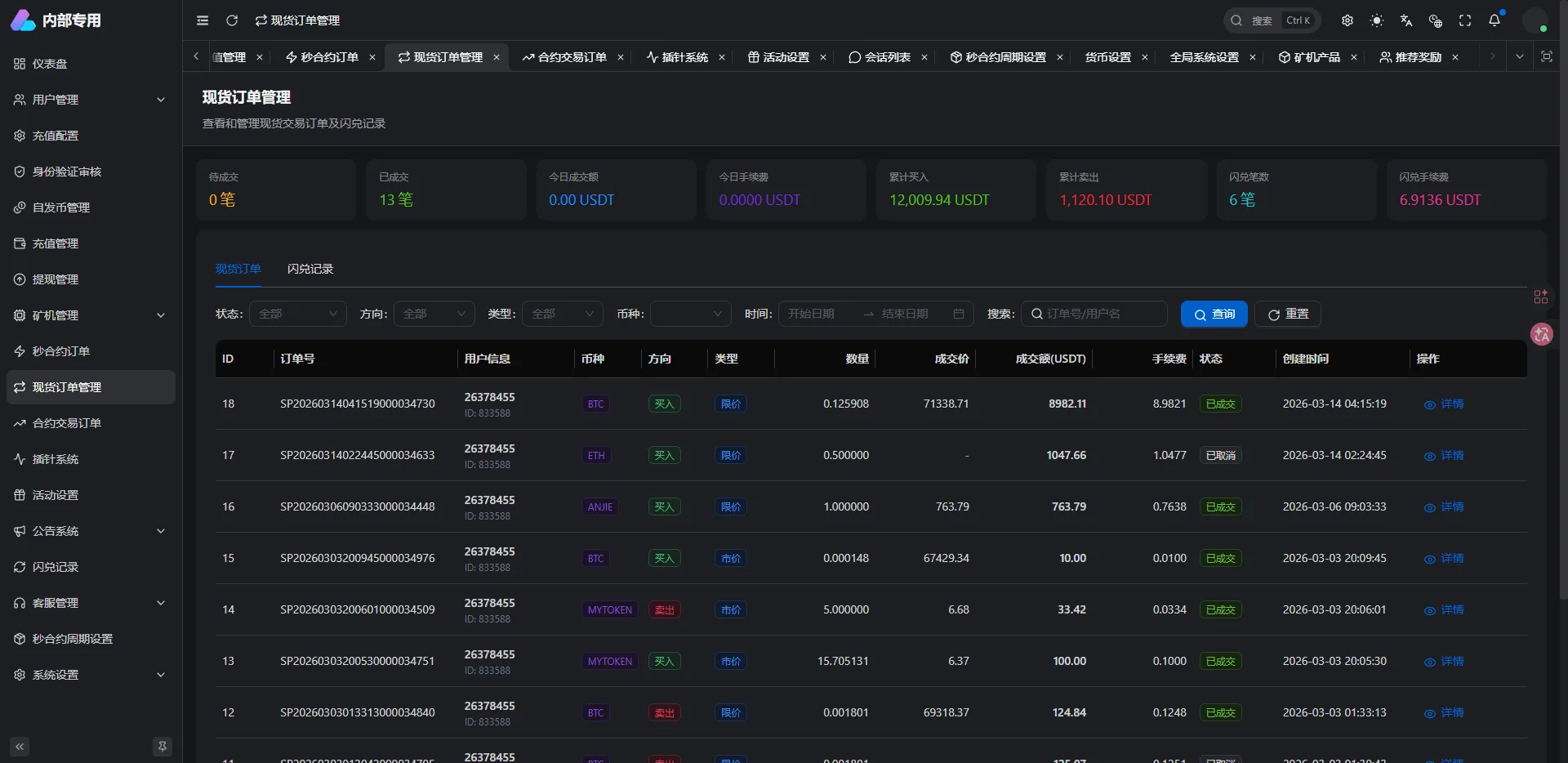Collapse sidebar double-chevron at bottom
This screenshot has width=1568, height=763.
coord(20,747)
